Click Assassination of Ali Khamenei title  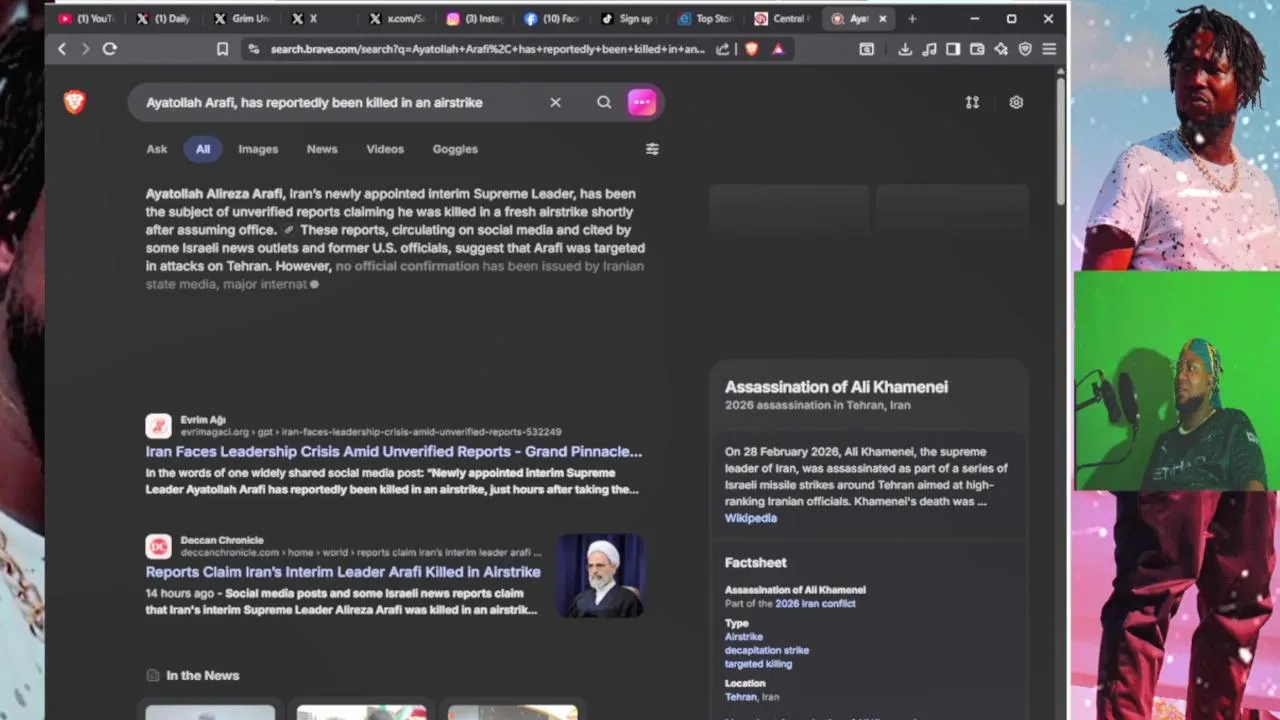[836, 387]
